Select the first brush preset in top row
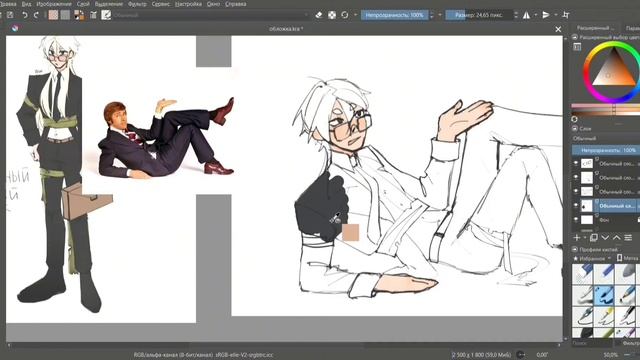 (582, 274)
